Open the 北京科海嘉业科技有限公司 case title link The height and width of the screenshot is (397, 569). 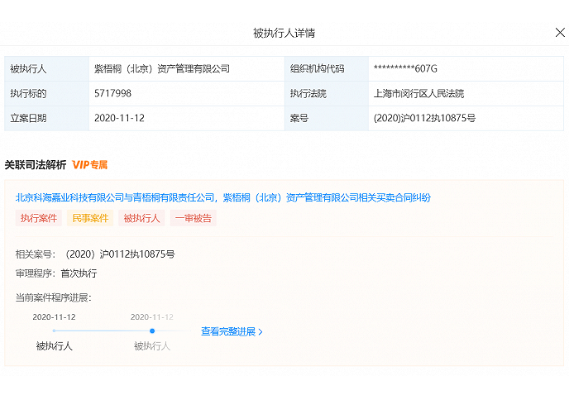point(223,198)
